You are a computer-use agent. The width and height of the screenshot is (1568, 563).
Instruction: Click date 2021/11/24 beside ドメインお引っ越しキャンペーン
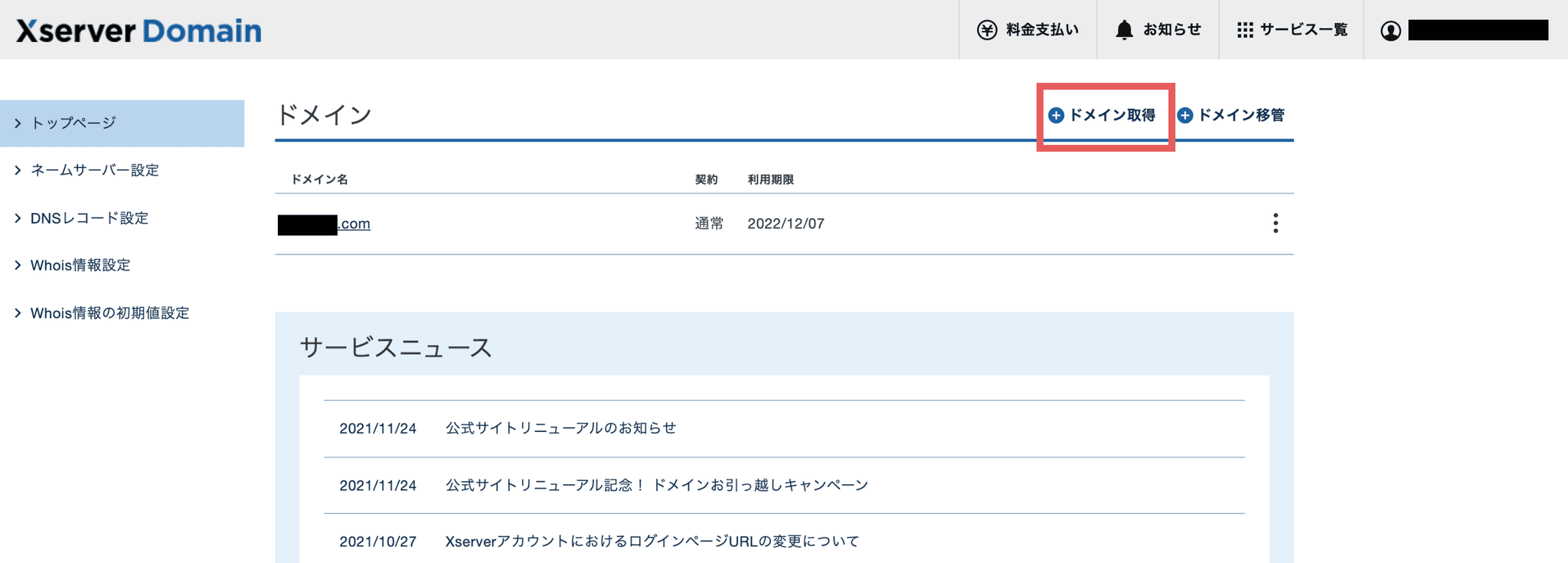coord(377,485)
